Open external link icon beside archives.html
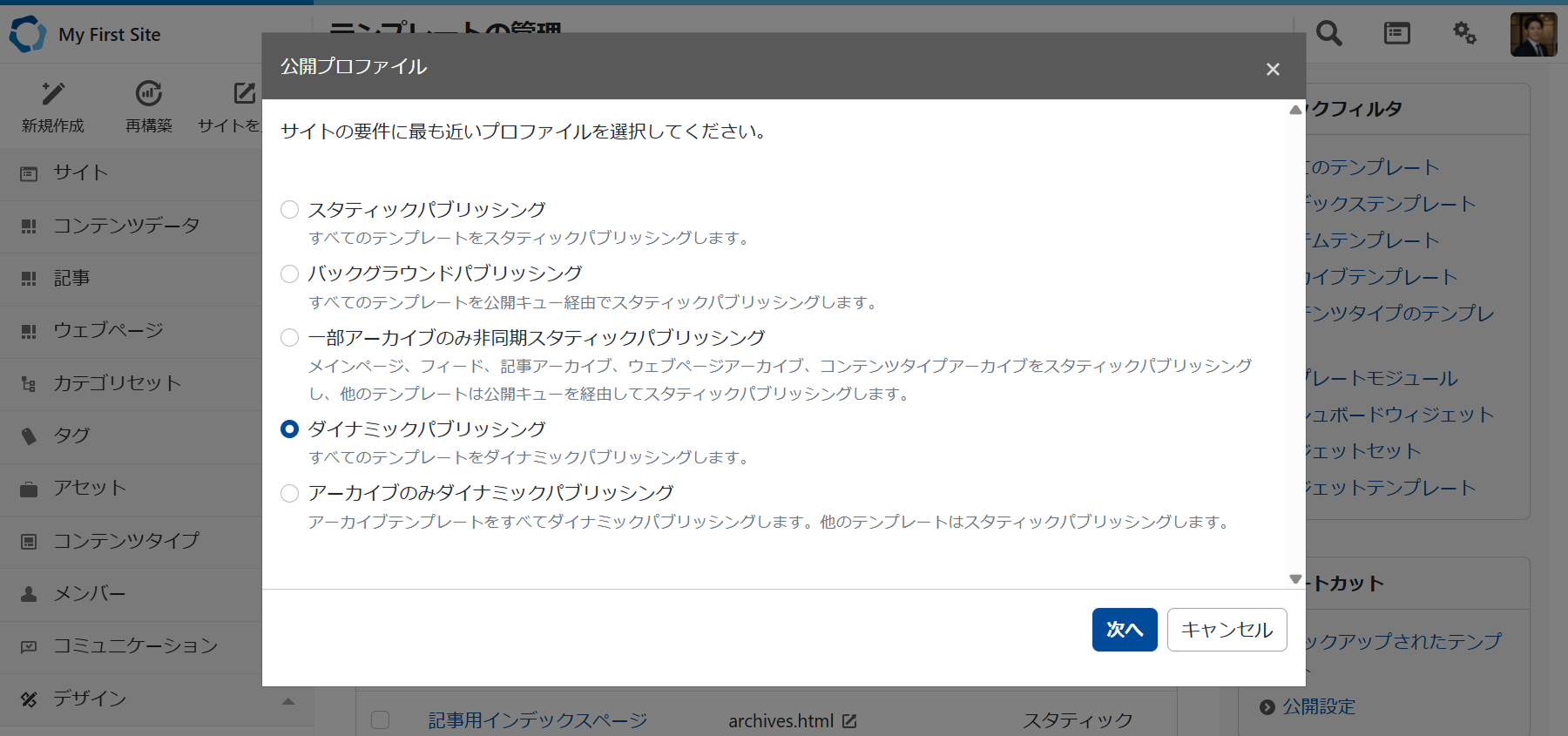Screen dimensions: 1568x736 click(849, 721)
